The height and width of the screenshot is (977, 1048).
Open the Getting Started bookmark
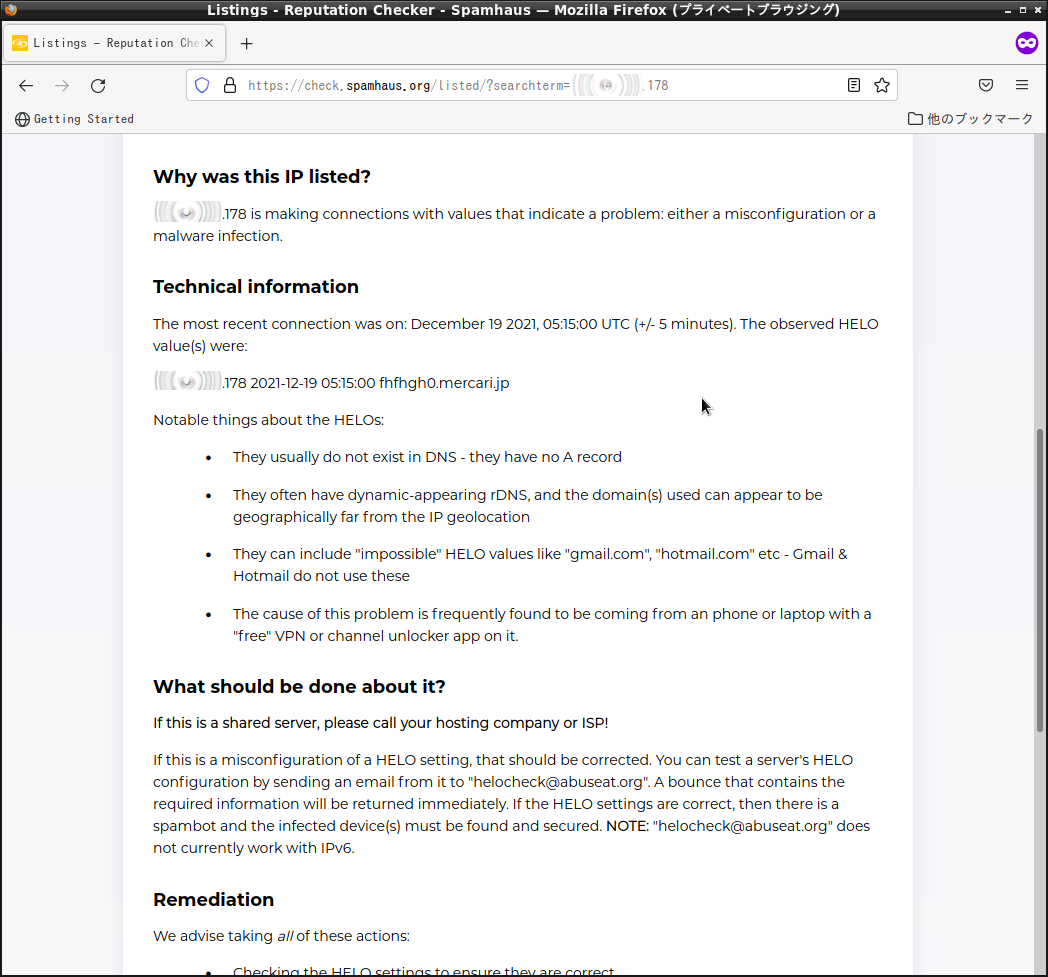(x=74, y=119)
